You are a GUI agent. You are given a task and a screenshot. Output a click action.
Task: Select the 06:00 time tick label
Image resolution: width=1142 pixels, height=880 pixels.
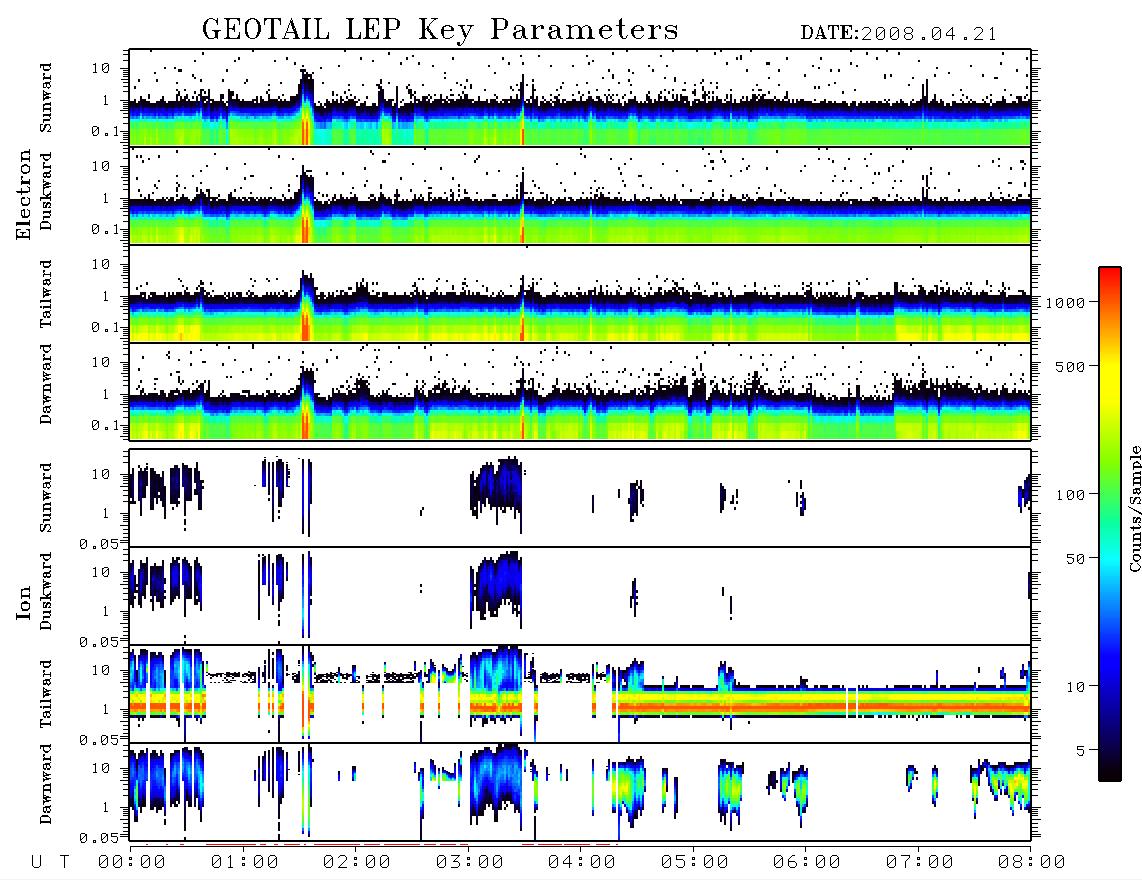pos(807,862)
